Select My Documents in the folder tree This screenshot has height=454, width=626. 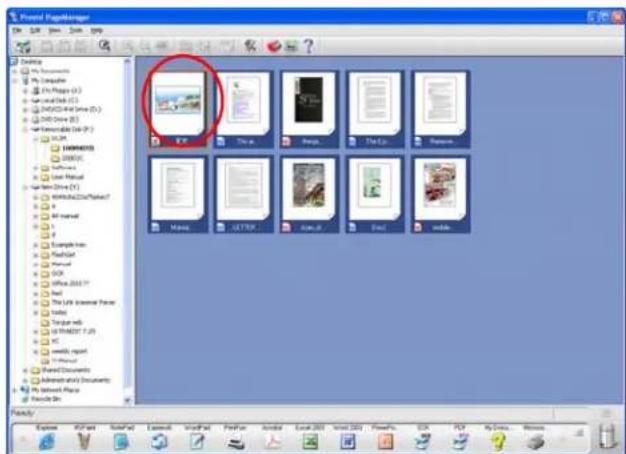click(x=50, y=71)
